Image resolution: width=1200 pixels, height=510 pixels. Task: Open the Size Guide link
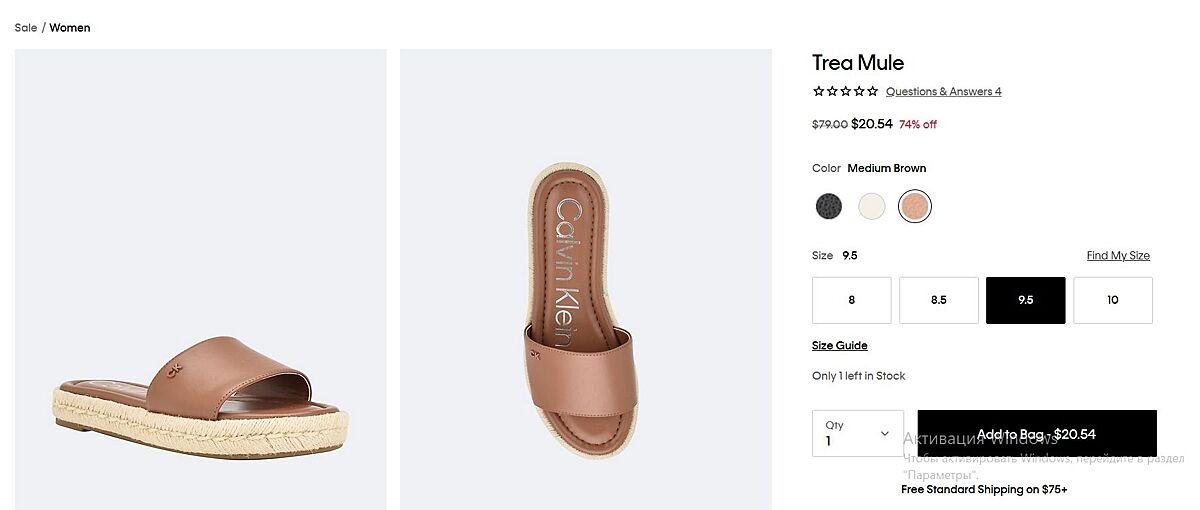pos(839,345)
